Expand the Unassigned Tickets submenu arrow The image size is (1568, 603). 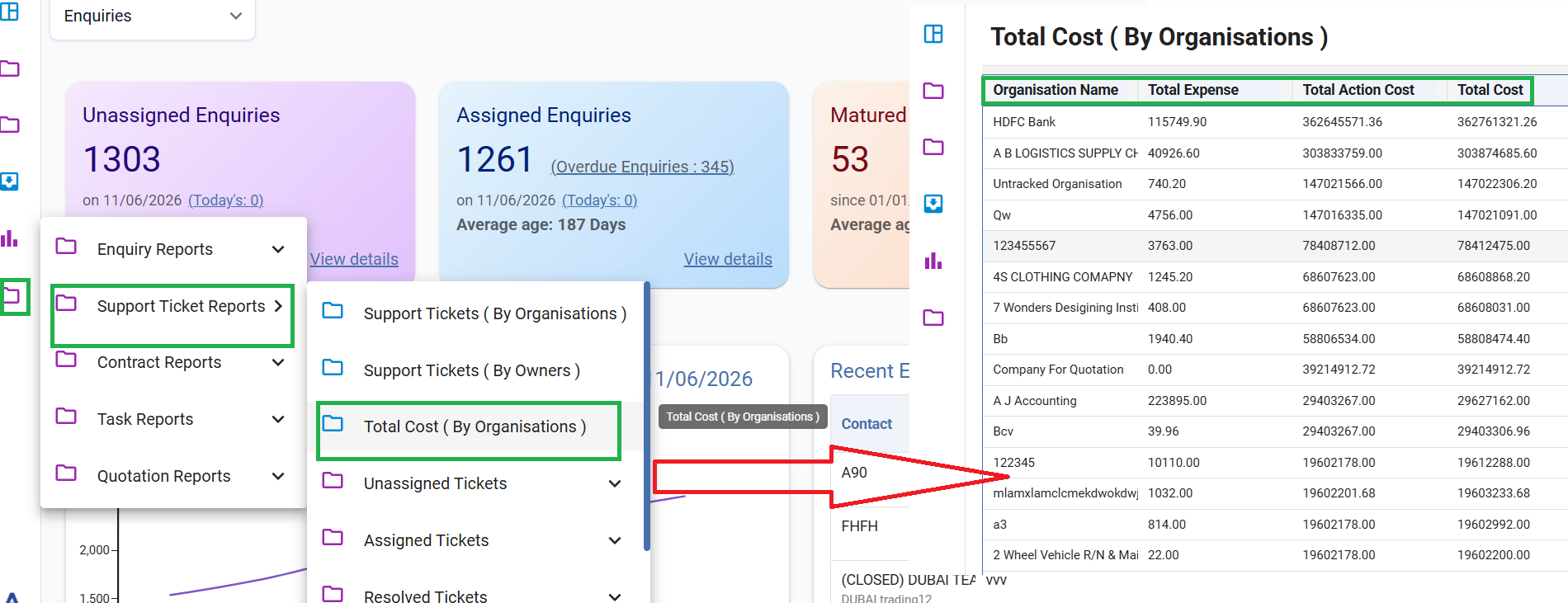(615, 483)
